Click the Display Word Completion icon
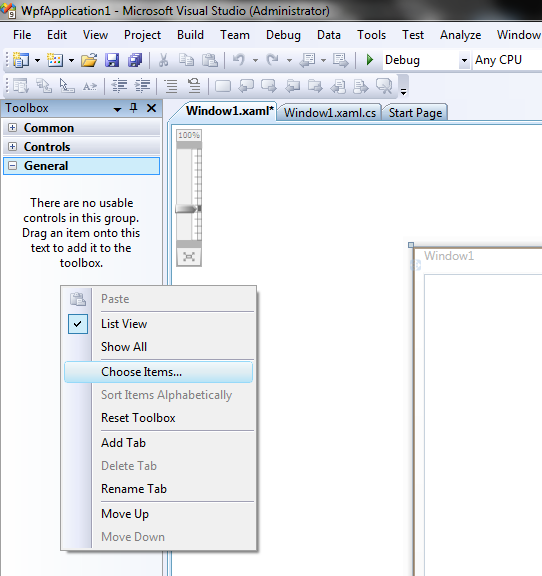 90,86
